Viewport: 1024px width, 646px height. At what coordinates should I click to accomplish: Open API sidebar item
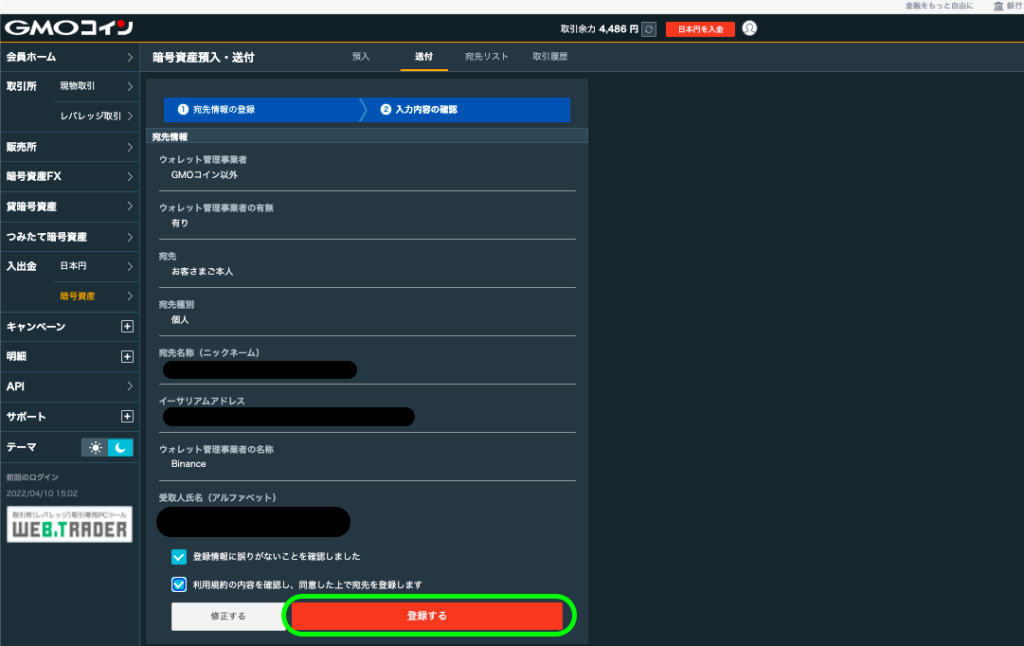(x=69, y=387)
